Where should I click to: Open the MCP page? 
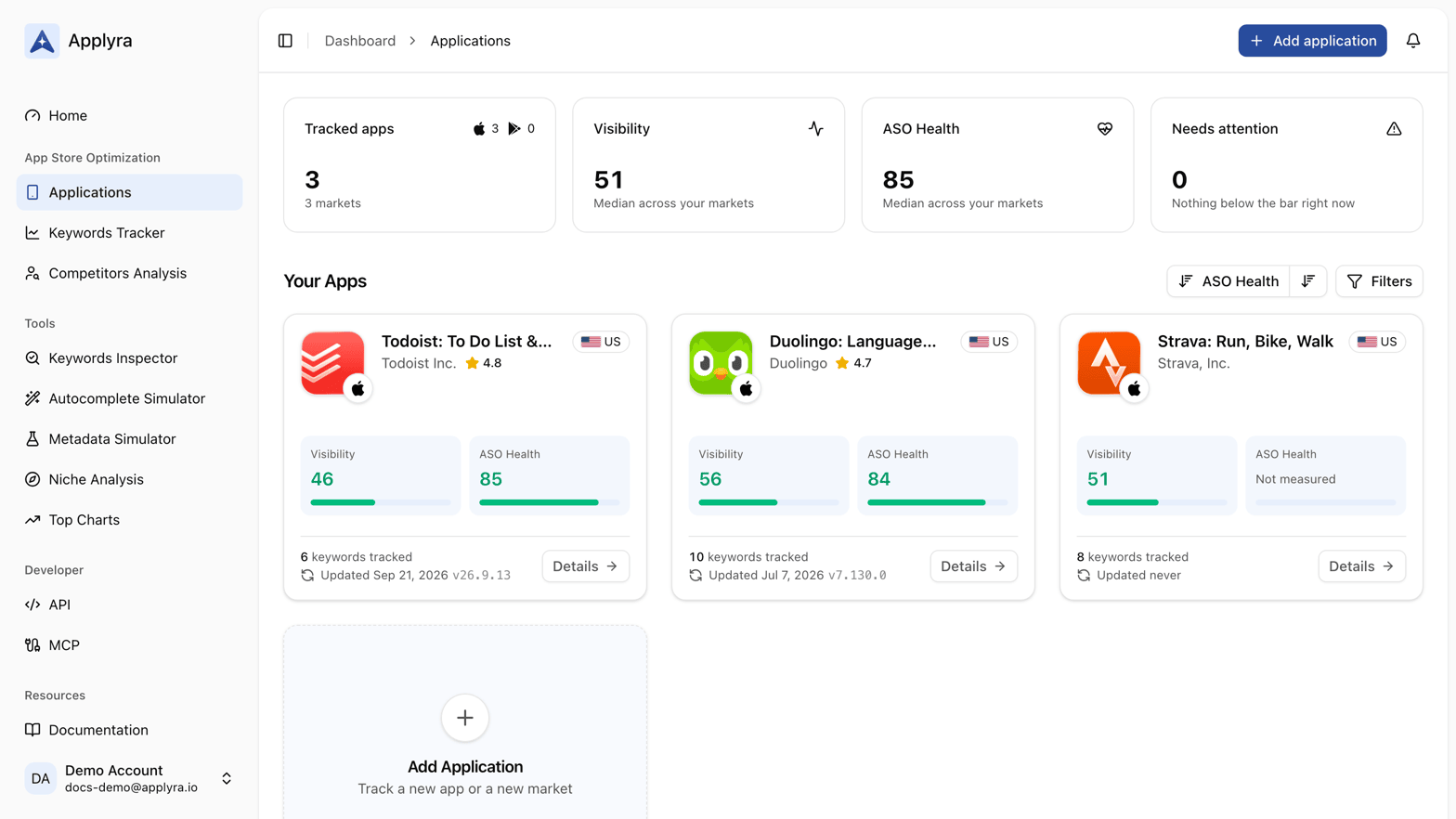coord(129,645)
